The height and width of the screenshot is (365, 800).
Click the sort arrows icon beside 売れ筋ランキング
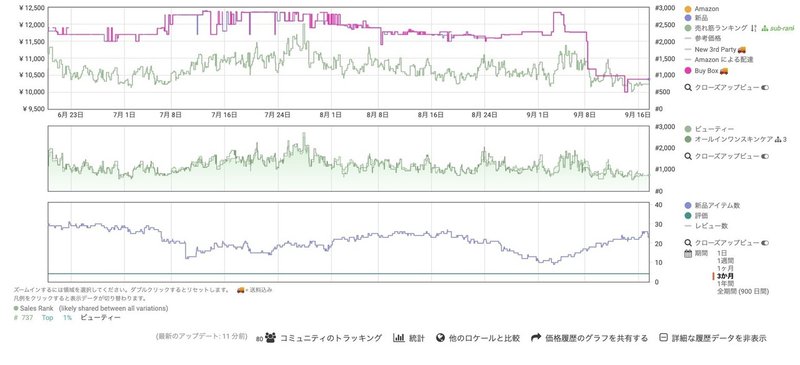[x=754, y=28]
